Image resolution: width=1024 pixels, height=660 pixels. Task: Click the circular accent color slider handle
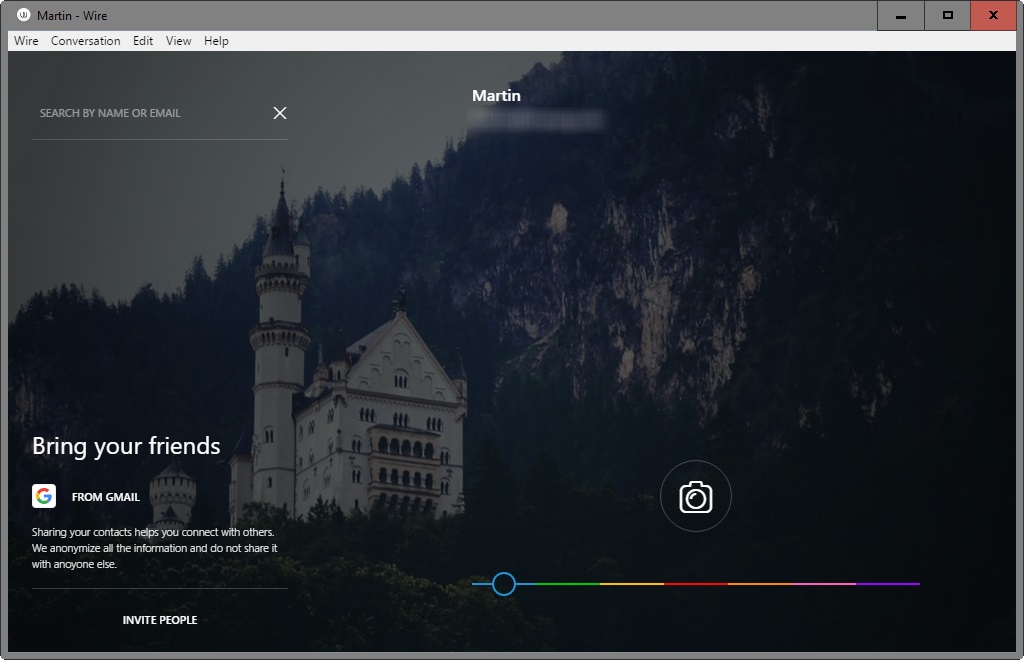pyautogui.click(x=504, y=584)
